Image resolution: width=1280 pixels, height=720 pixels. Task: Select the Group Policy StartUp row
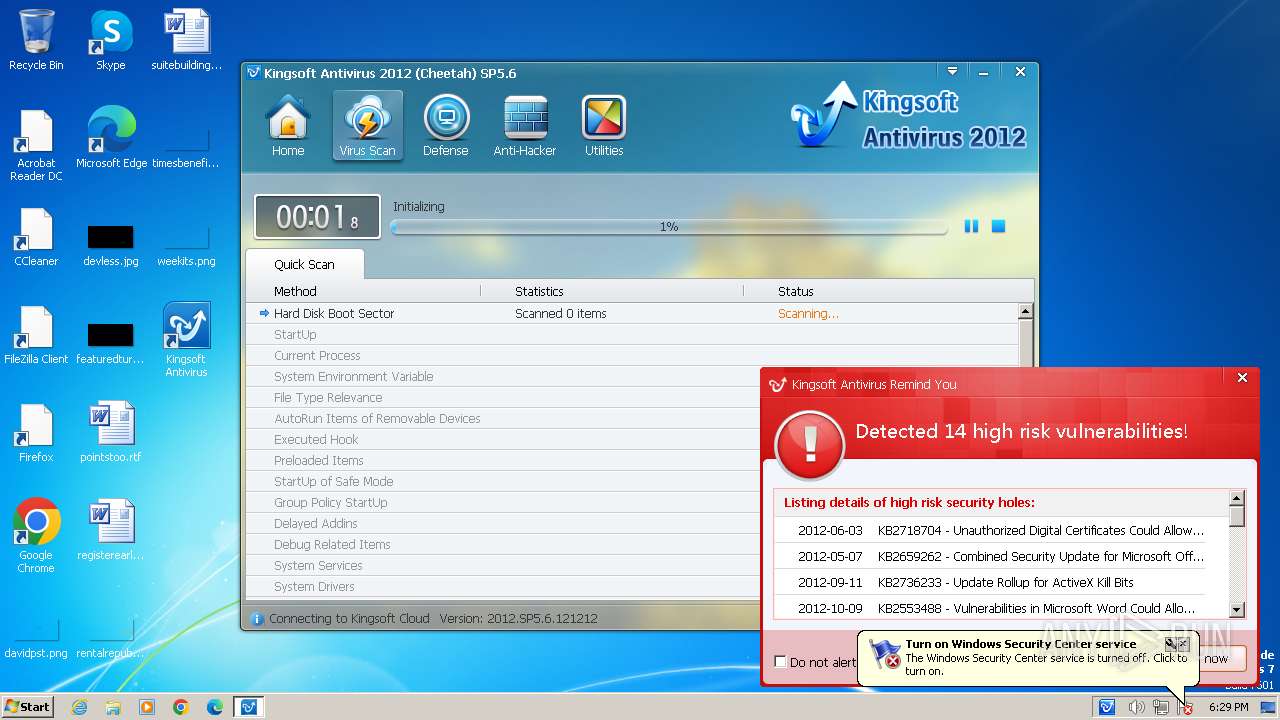click(x=503, y=502)
